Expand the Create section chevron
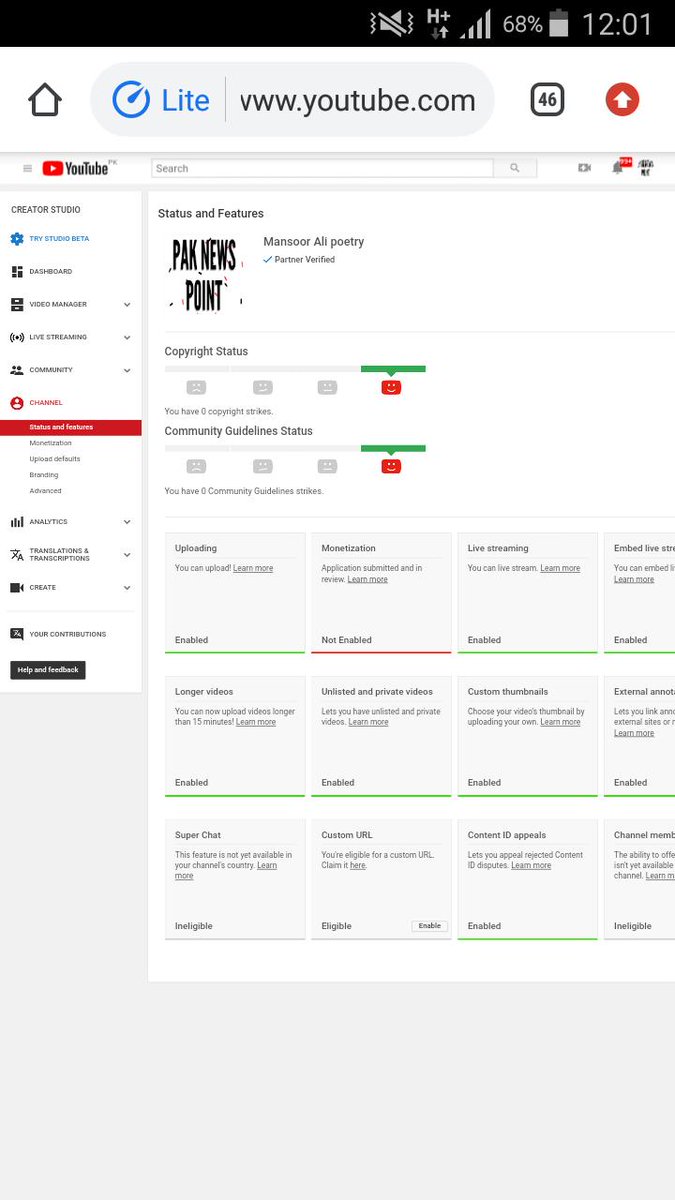 (x=127, y=588)
